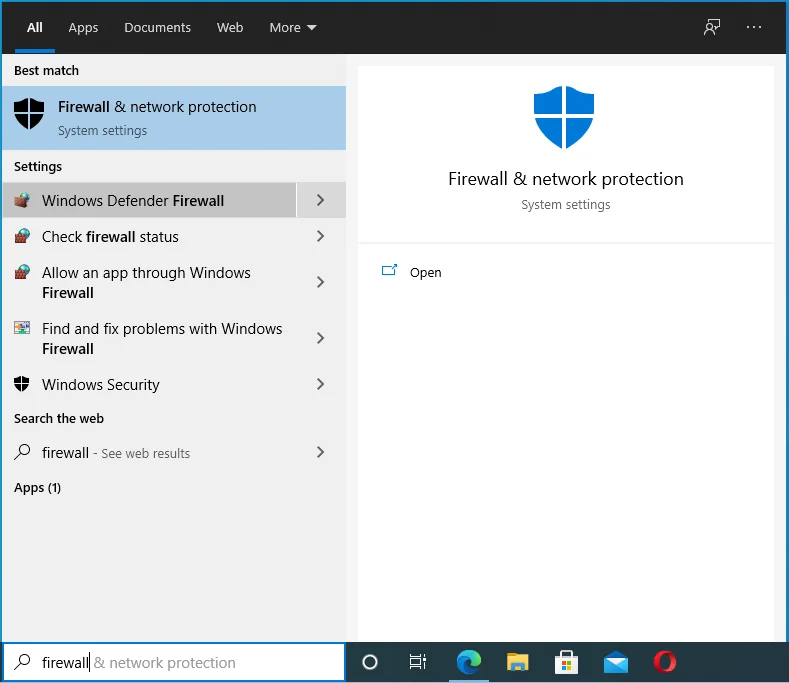Click the Open external-window icon
The width and height of the screenshot is (789, 683).
tap(389, 271)
